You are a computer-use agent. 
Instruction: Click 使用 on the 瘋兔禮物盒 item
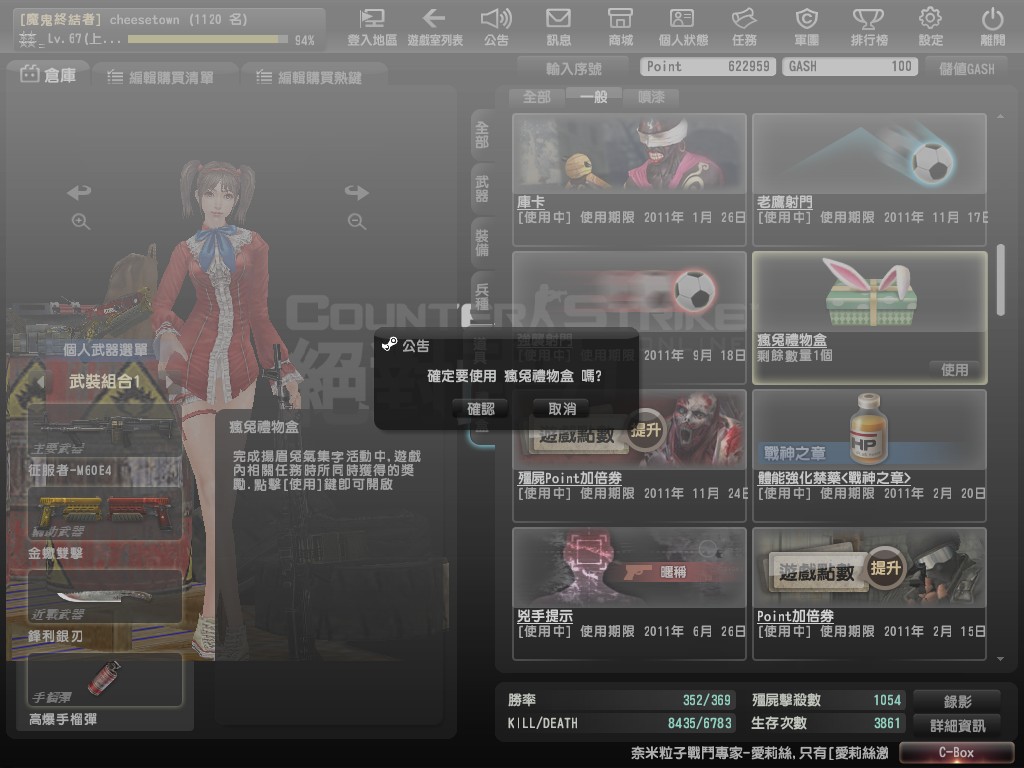tap(954, 370)
